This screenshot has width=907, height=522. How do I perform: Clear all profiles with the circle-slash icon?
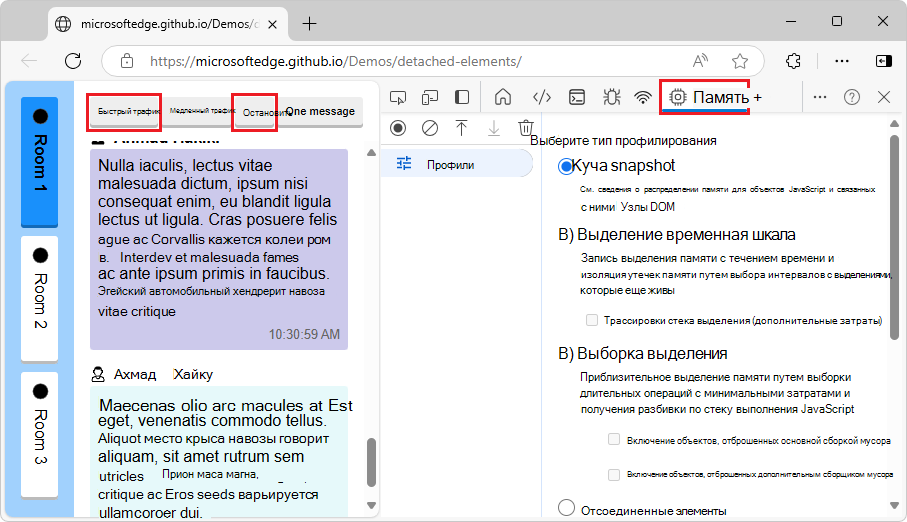coord(430,128)
